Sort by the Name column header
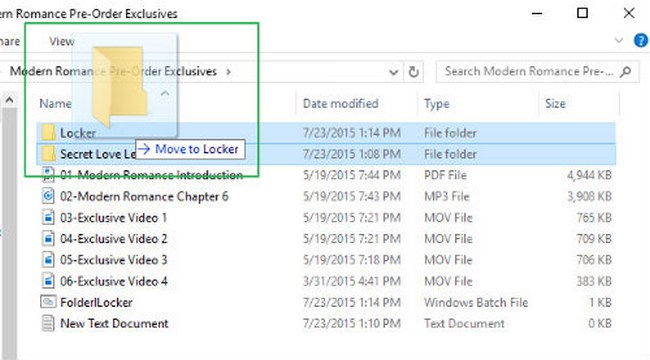The height and width of the screenshot is (360, 650). [55, 104]
